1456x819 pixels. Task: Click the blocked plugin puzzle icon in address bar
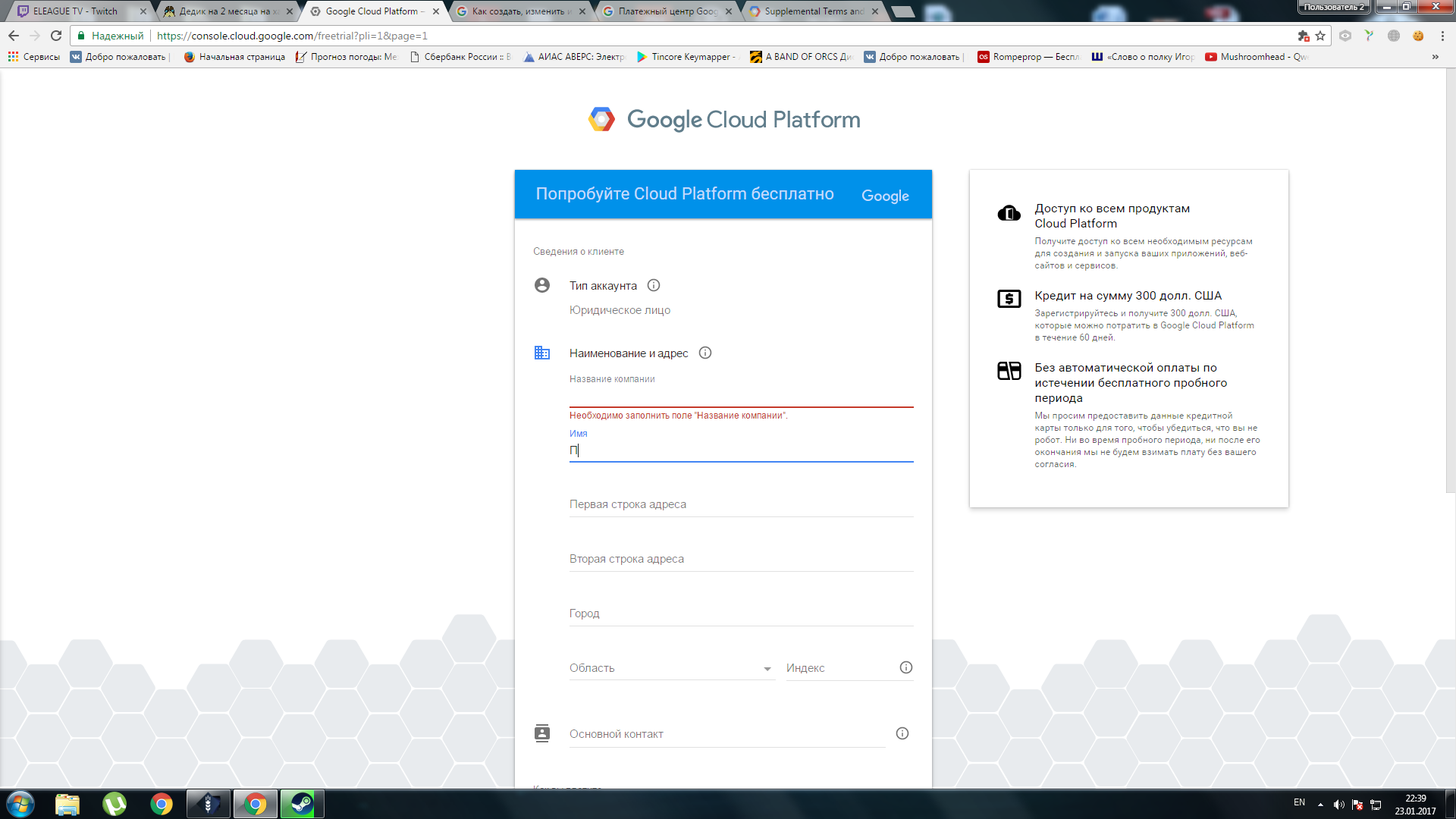[x=1304, y=36]
